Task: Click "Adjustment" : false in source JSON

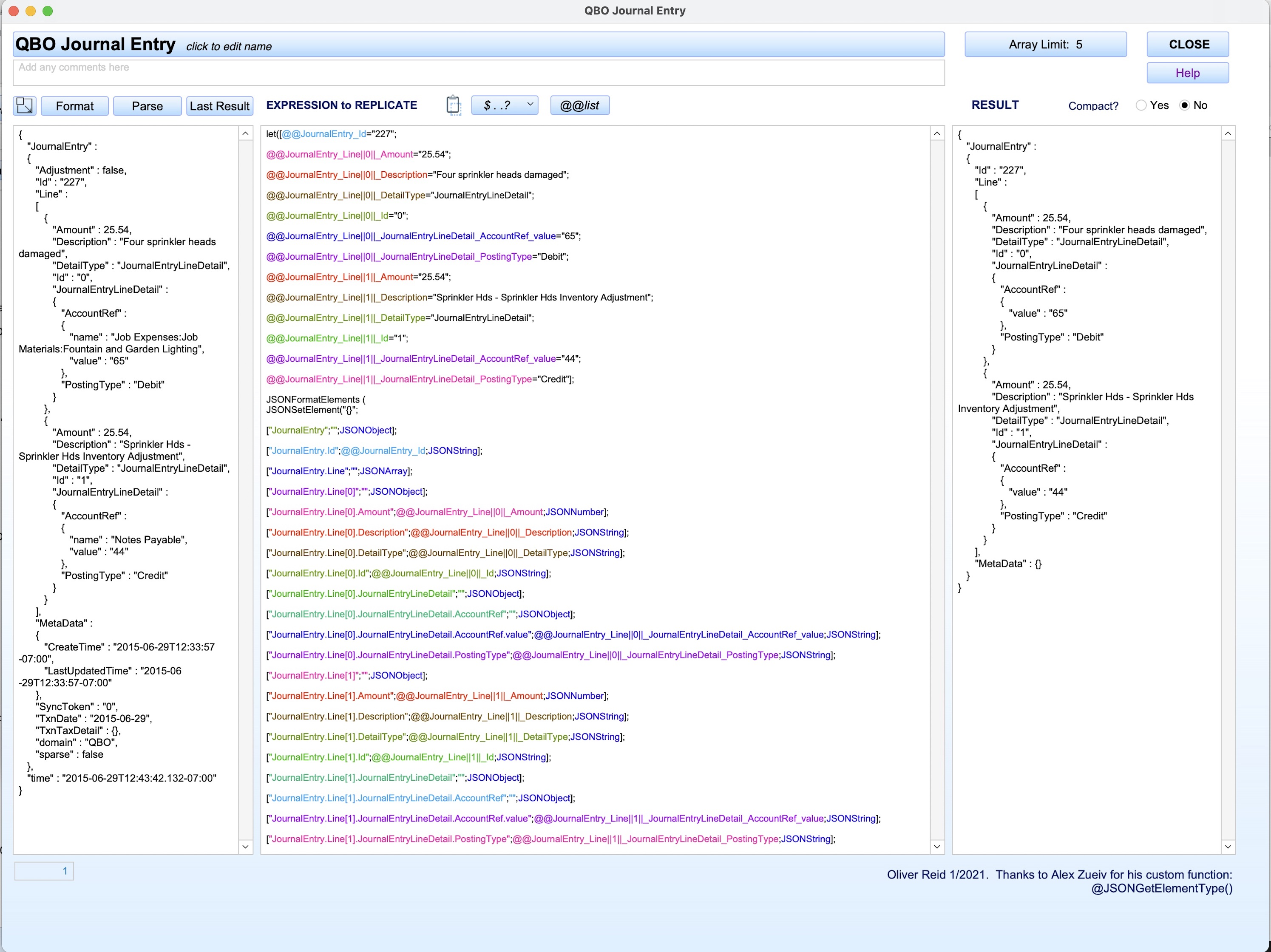Action: pos(81,170)
